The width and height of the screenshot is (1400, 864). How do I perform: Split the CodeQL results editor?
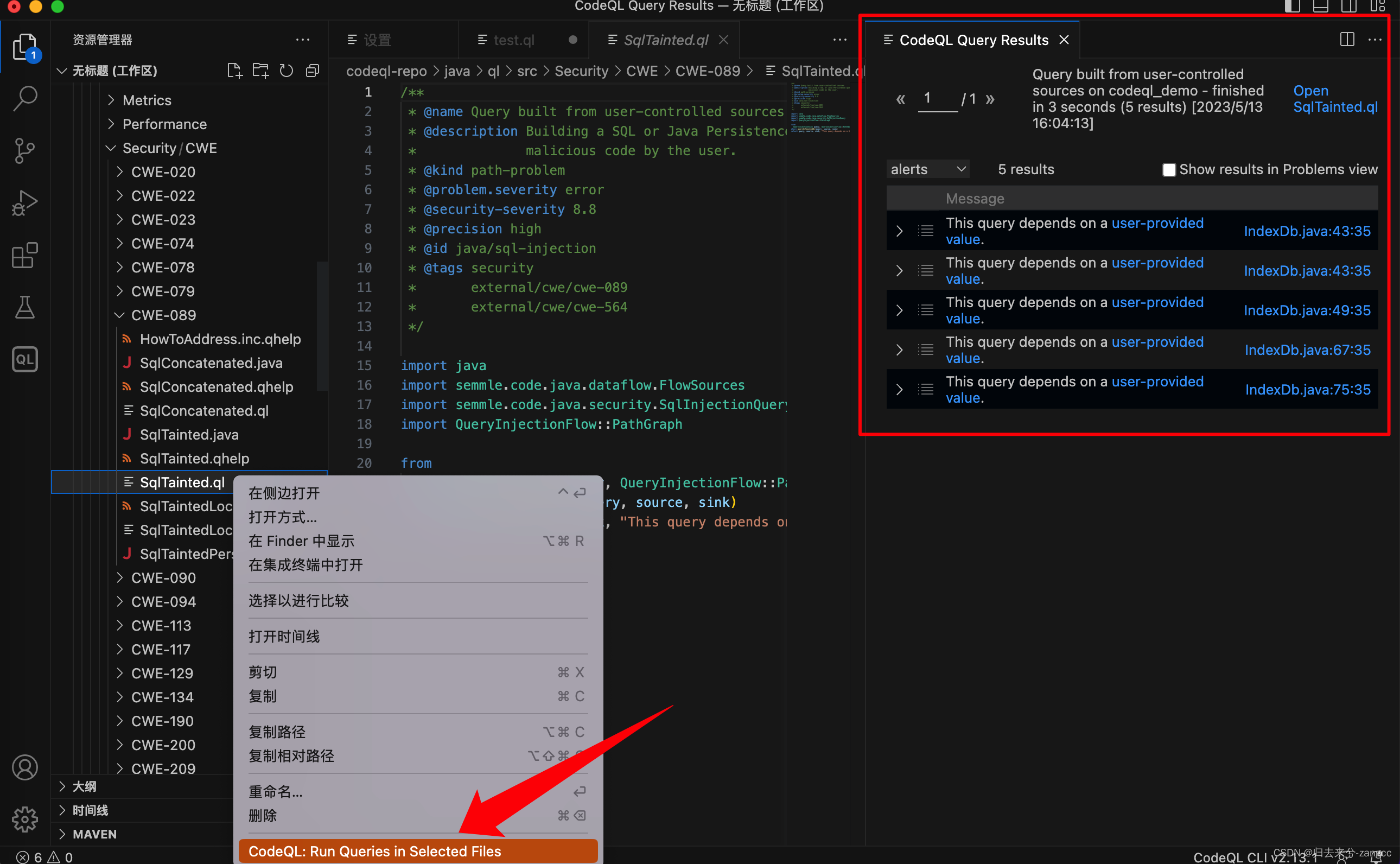[x=1347, y=40]
